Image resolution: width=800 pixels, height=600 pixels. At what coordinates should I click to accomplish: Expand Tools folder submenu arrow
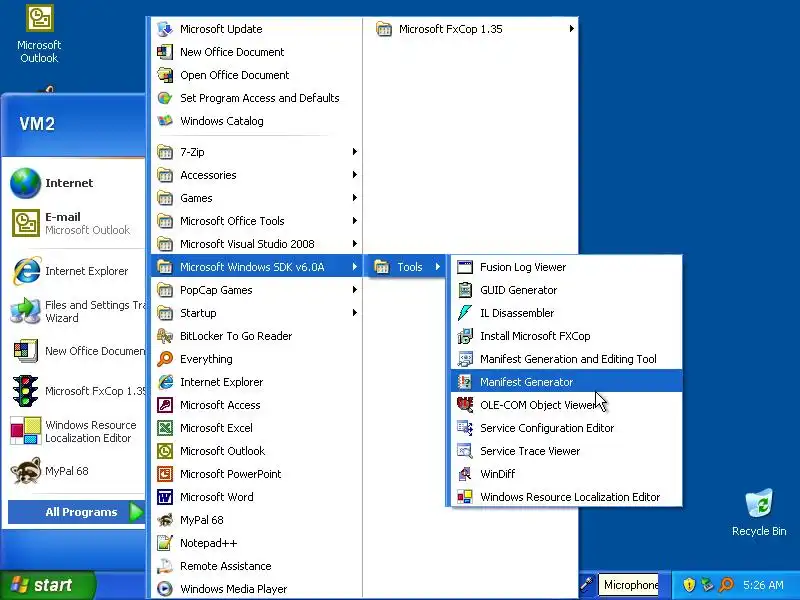(437, 266)
